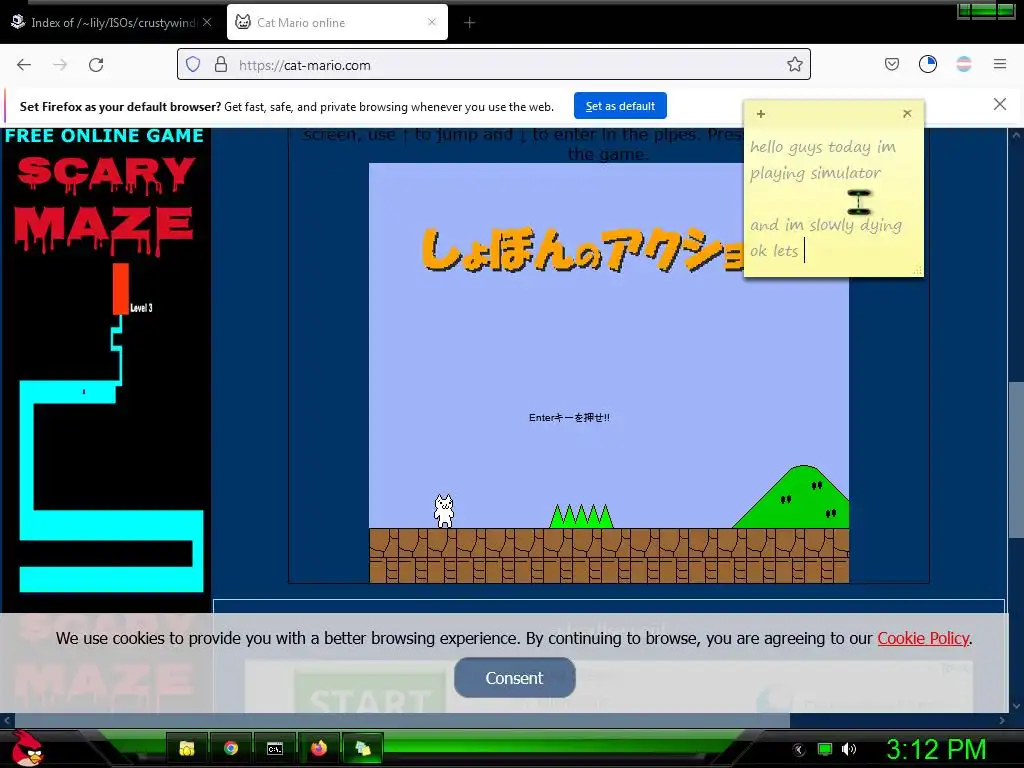This screenshot has width=1024, height=768.
Task: Open the Angry Birds start button
Action: pyautogui.click(x=27, y=748)
